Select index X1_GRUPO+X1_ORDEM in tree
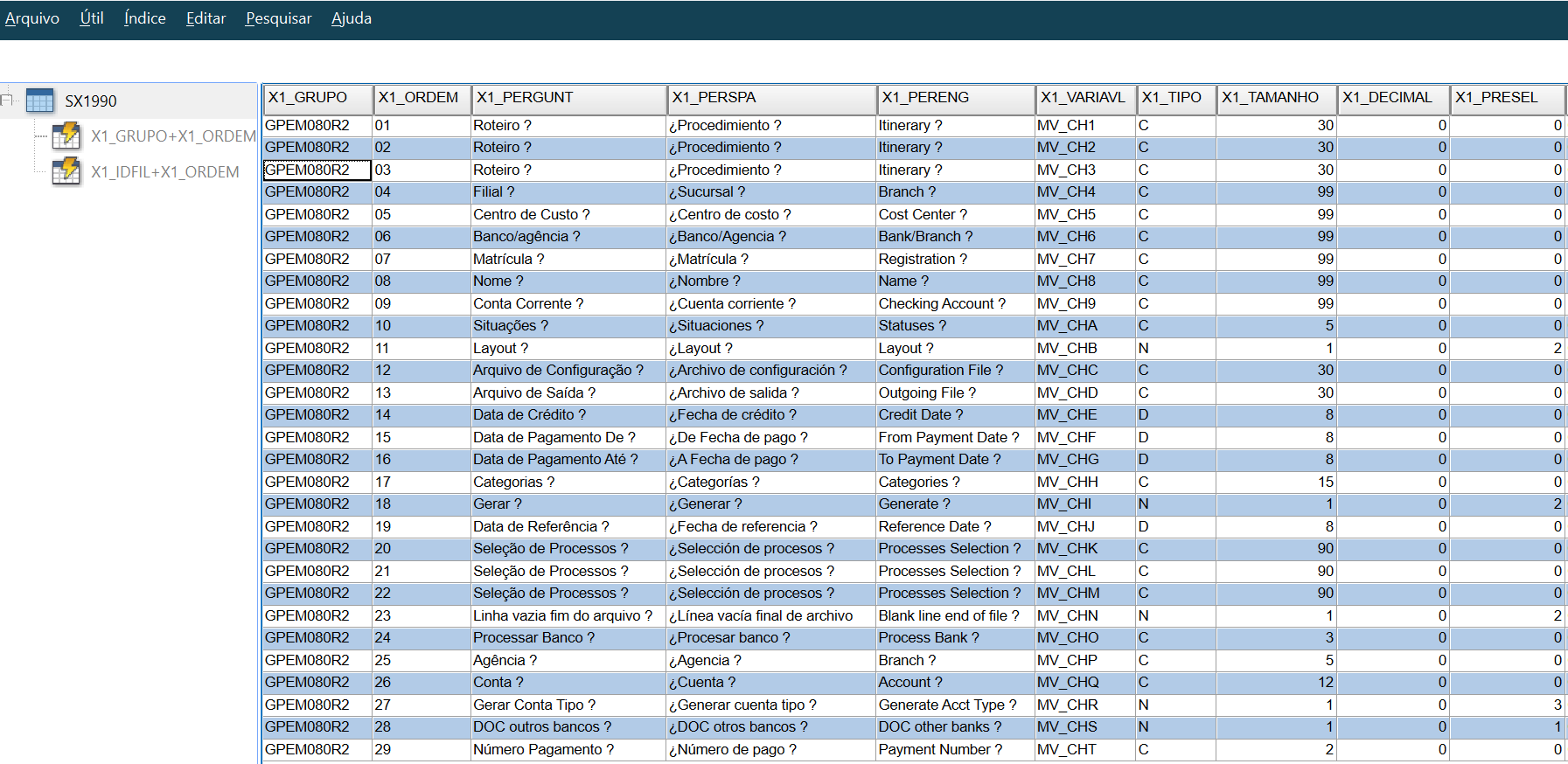Viewport: 1568px width, 764px height. click(173, 136)
